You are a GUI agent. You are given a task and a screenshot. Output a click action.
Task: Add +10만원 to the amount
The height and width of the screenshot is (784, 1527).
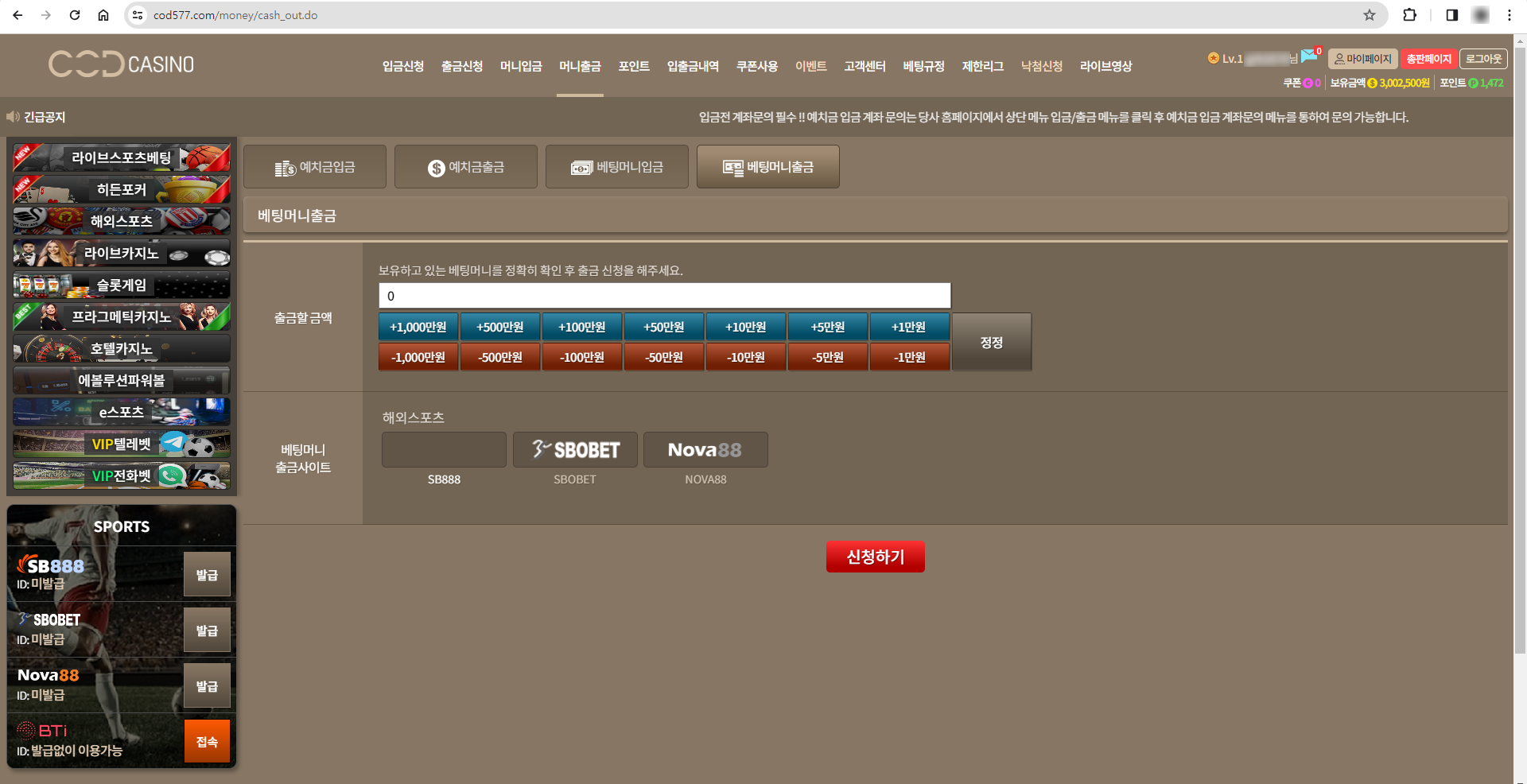point(746,327)
